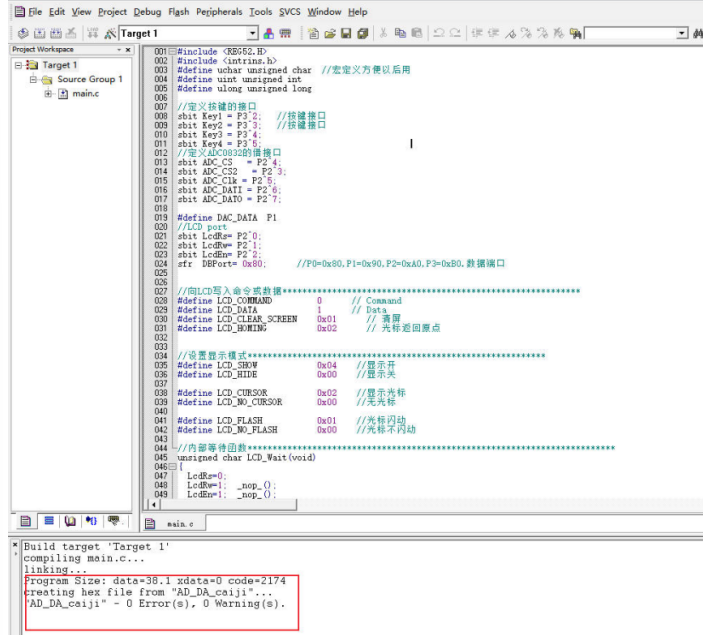Open Options for Target wand icon

point(110,33)
